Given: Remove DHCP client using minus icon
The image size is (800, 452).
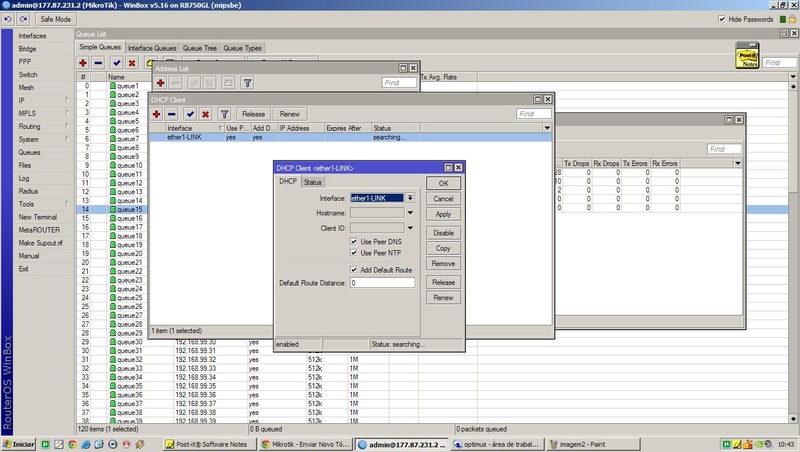Looking at the screenshot, I should (x=172, y=114).
